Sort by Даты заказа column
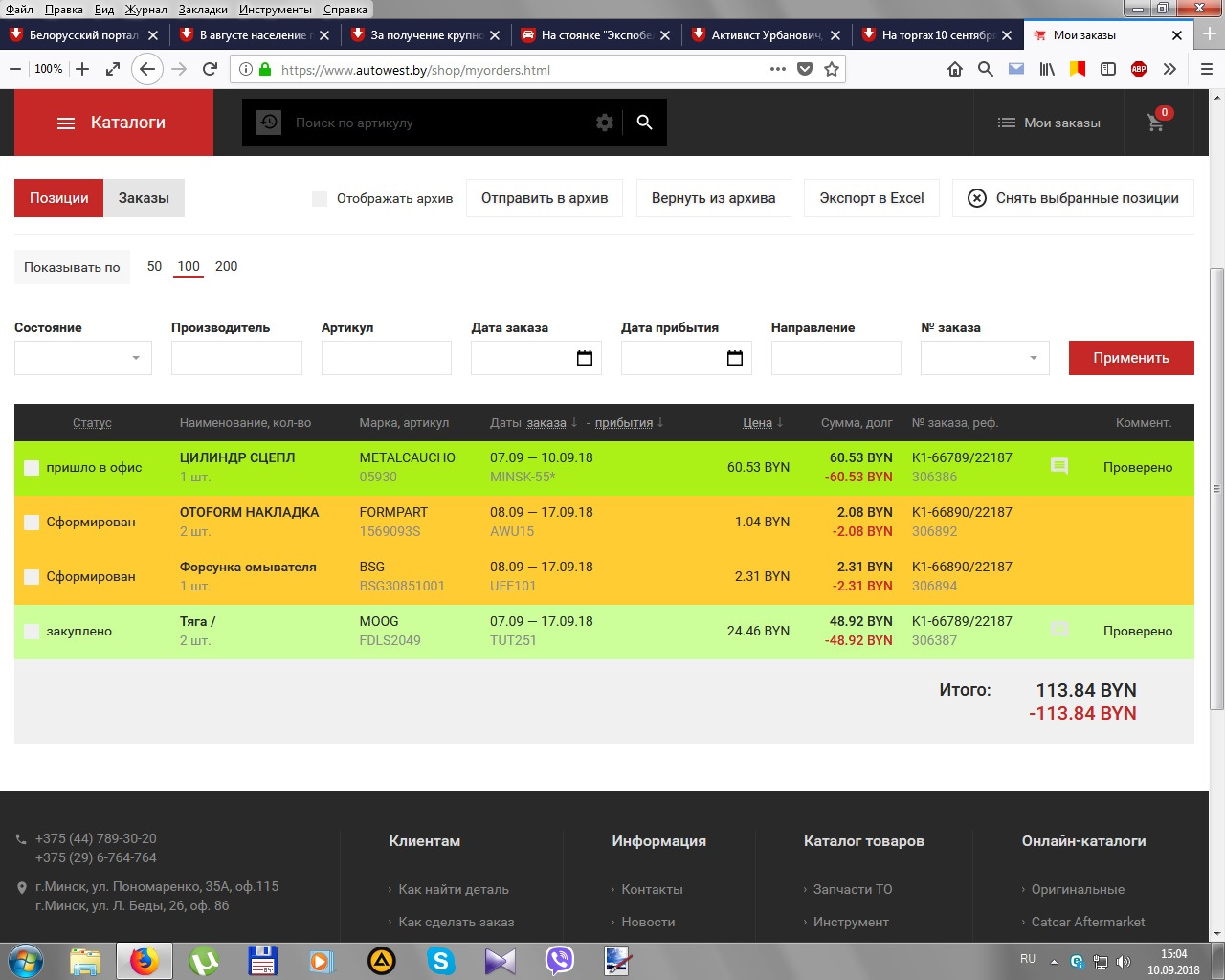Viewport: 1225px width, 980px height. pyautogui.click(x=546, y=422)
